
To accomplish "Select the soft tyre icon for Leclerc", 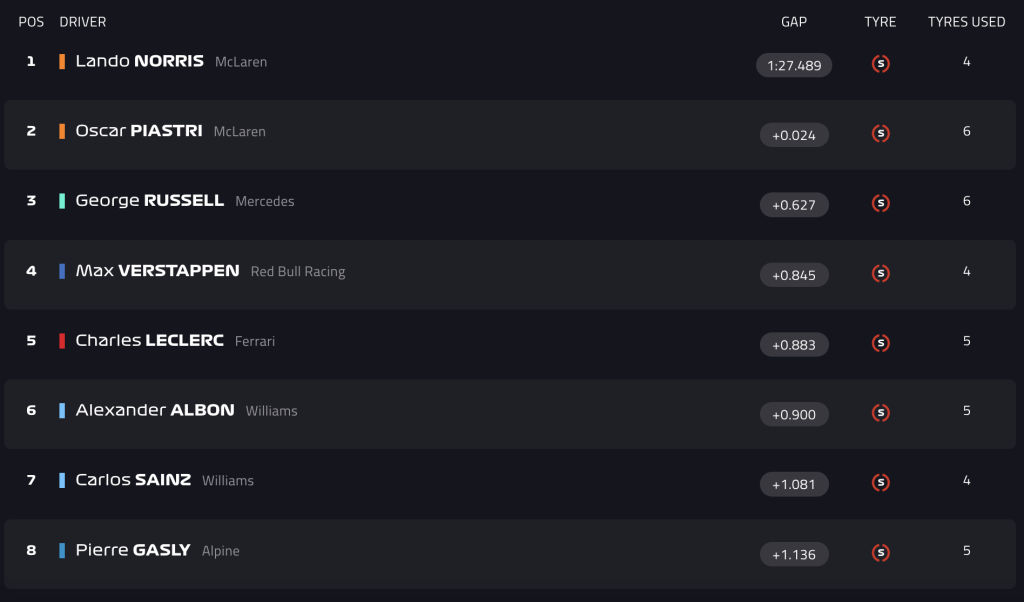I will (880, 343).
